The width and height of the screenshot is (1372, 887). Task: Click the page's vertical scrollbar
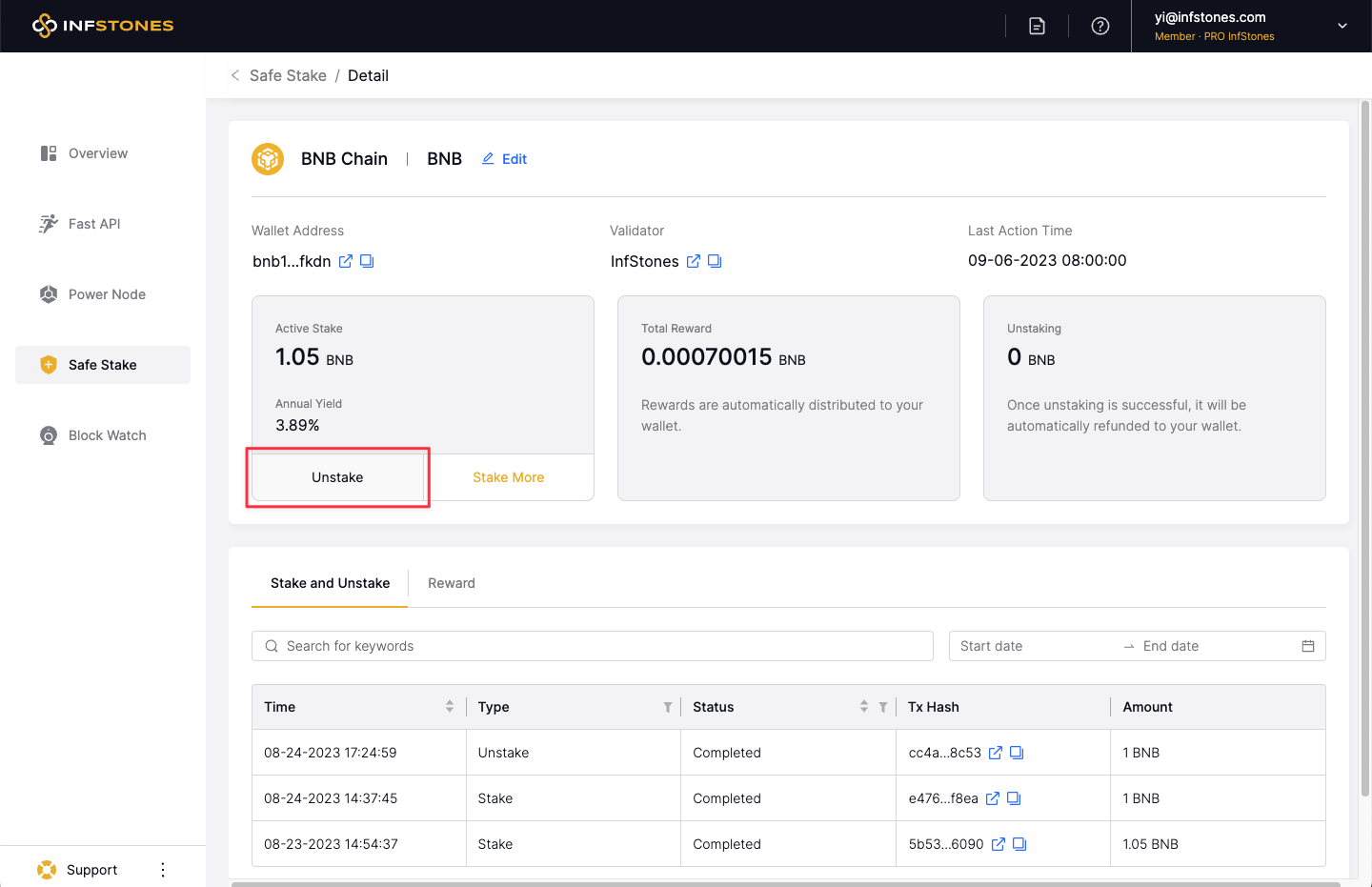point(1364,448)
